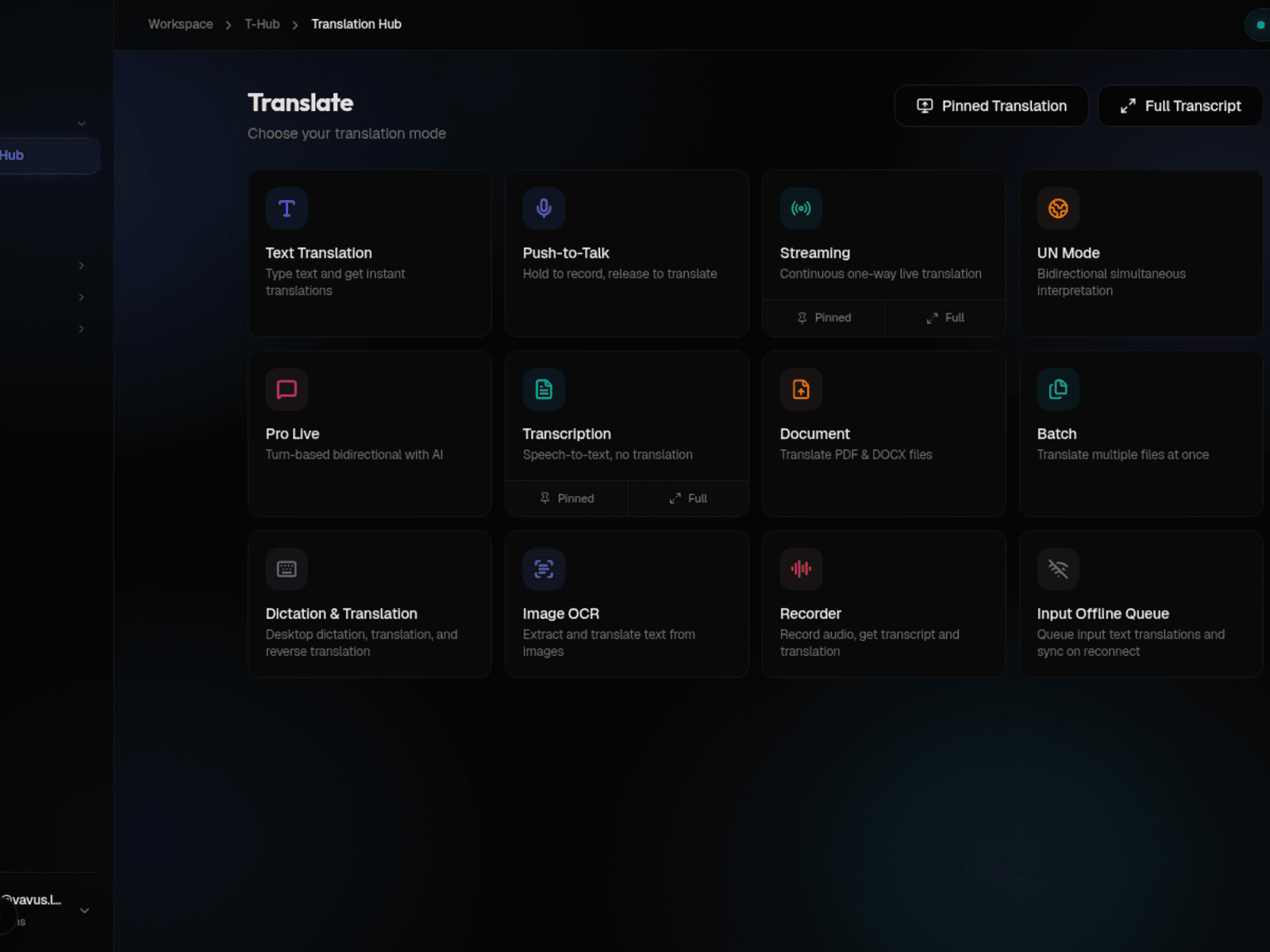Screen dimensions: 1270x952
Task: Click the Dictation & Translation keyboard icon
Action: click(287, 569)
